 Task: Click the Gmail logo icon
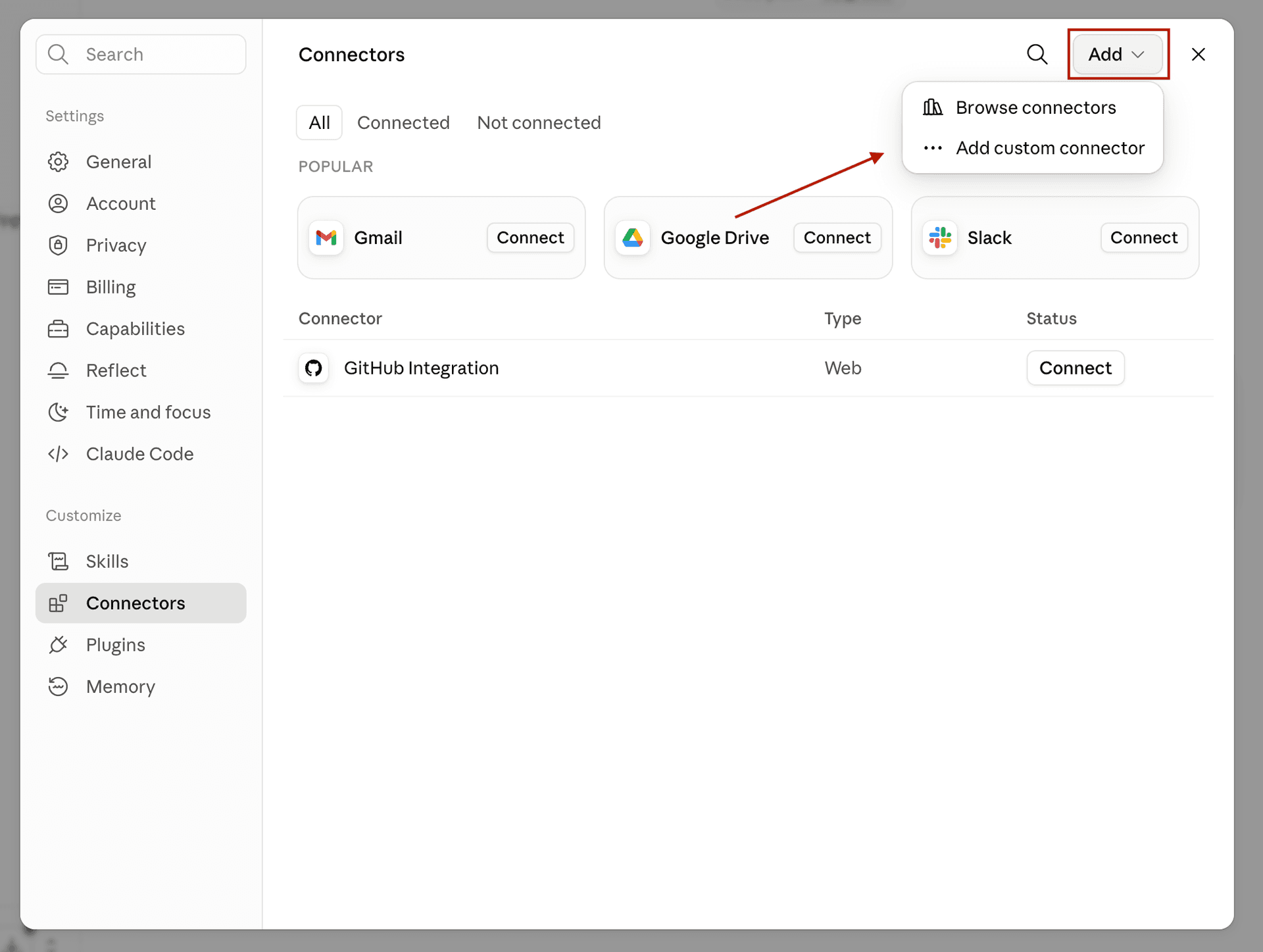pyautogui.click(x=326, y=238)
